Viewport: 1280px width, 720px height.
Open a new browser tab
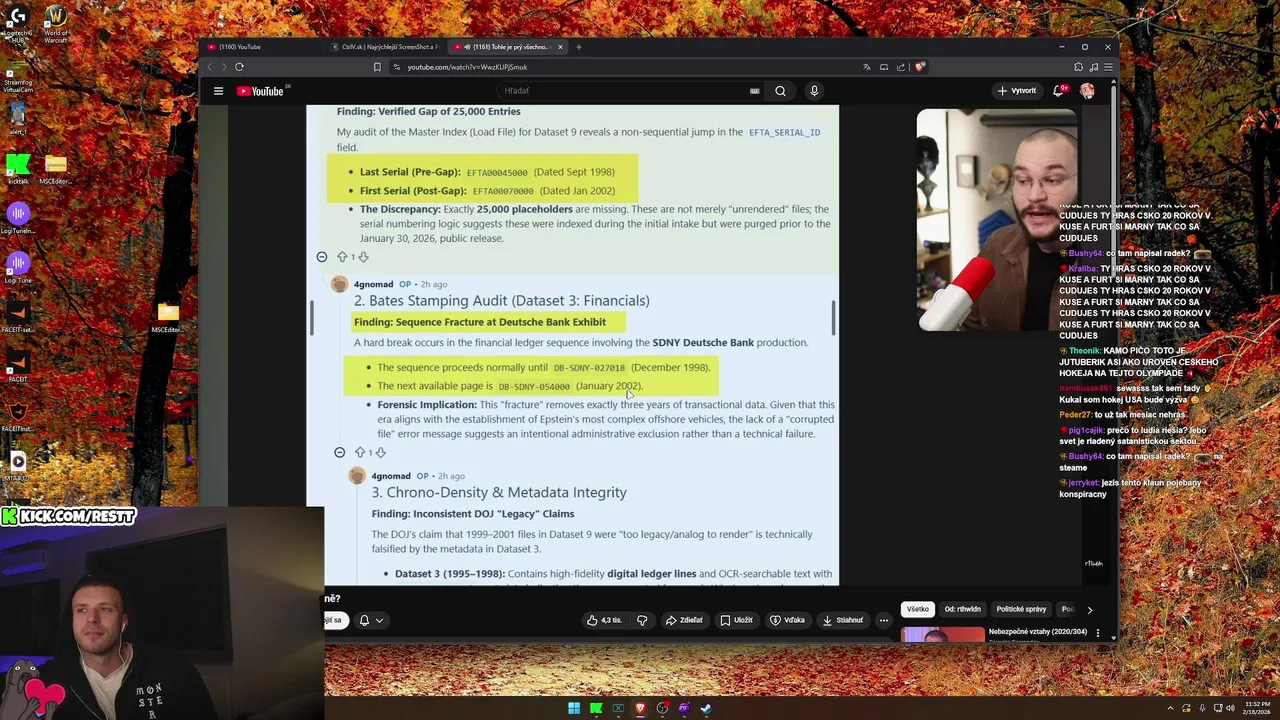(579, 47)
